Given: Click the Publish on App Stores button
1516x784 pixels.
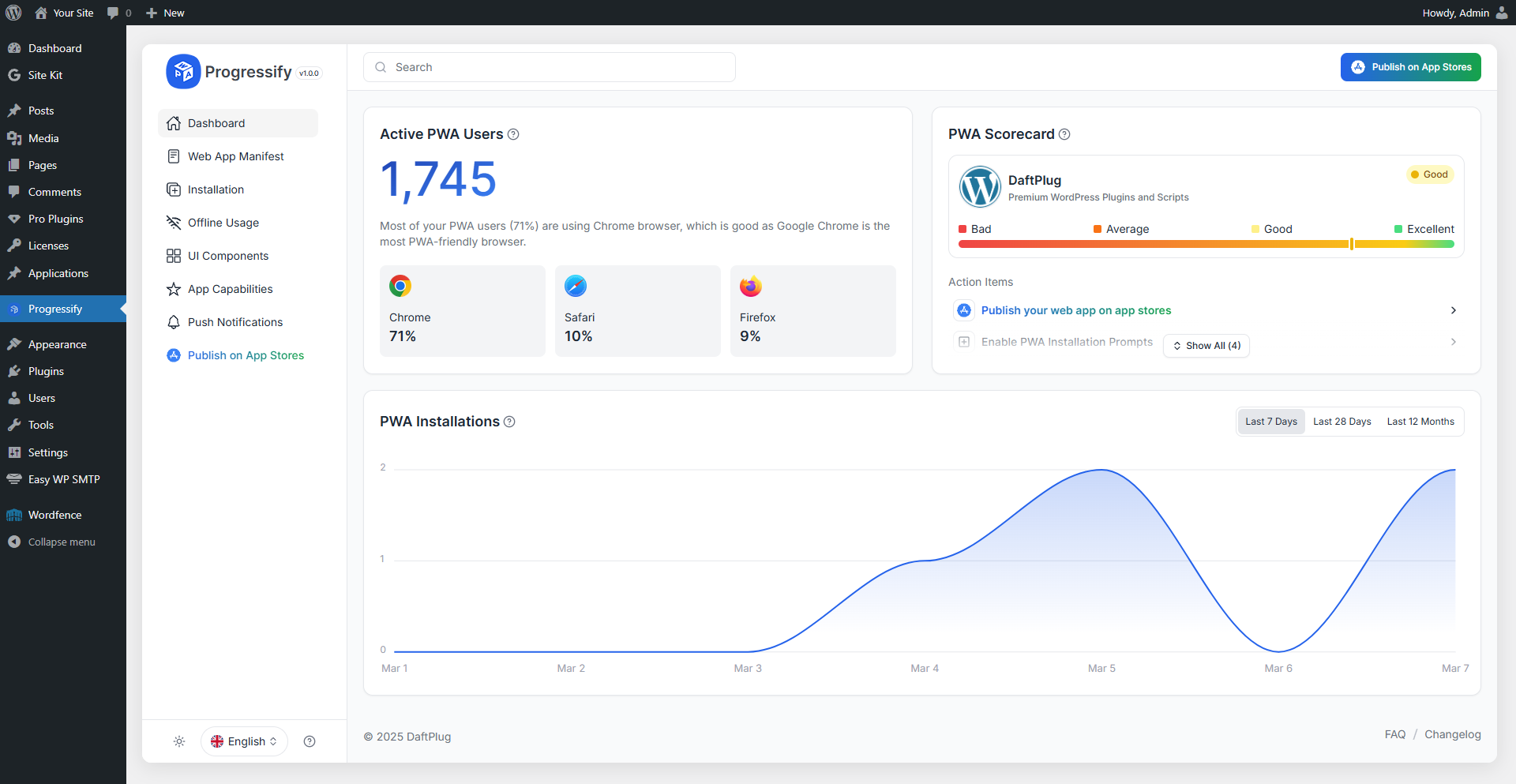Looking at the screenshot, I should coord(1411,67).
